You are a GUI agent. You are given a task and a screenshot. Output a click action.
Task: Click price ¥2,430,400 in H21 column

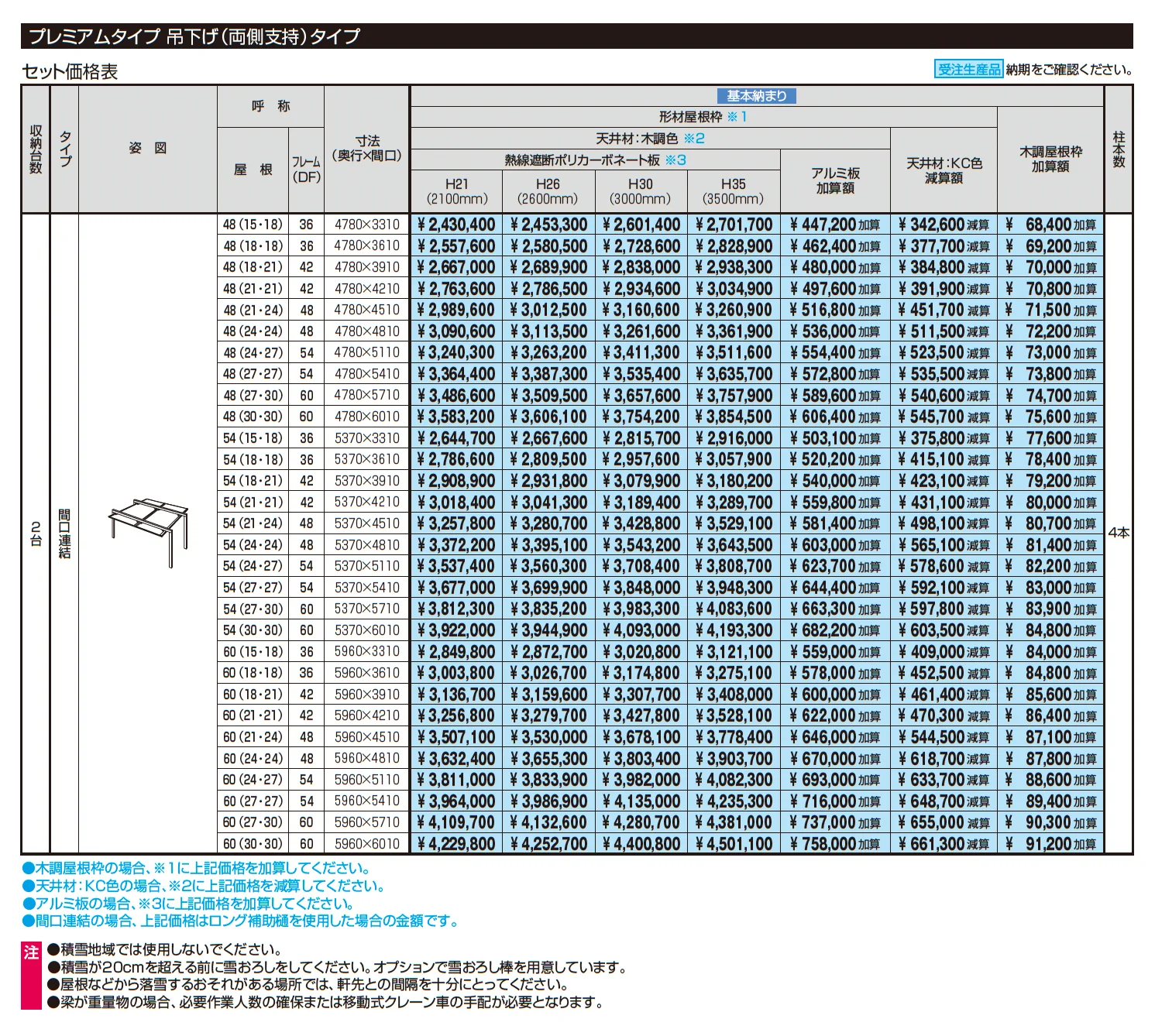[x=455, y=225]
